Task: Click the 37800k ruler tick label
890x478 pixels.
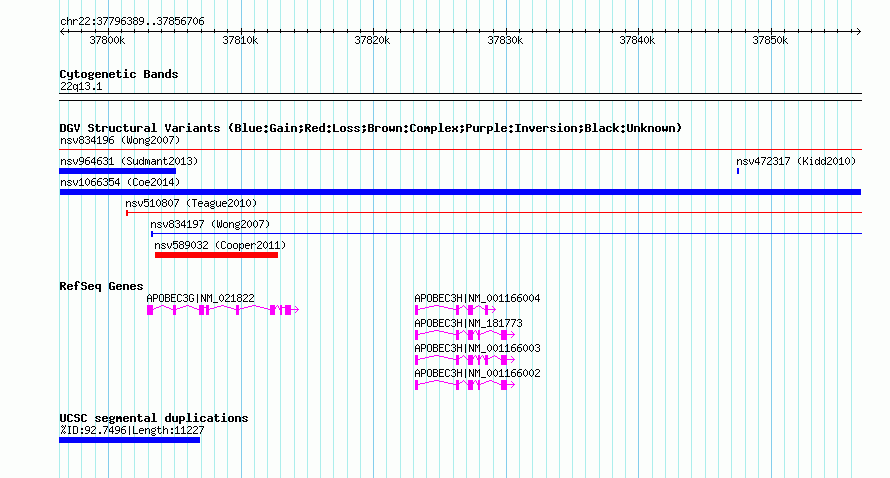Action: click(x=107, y=40)
